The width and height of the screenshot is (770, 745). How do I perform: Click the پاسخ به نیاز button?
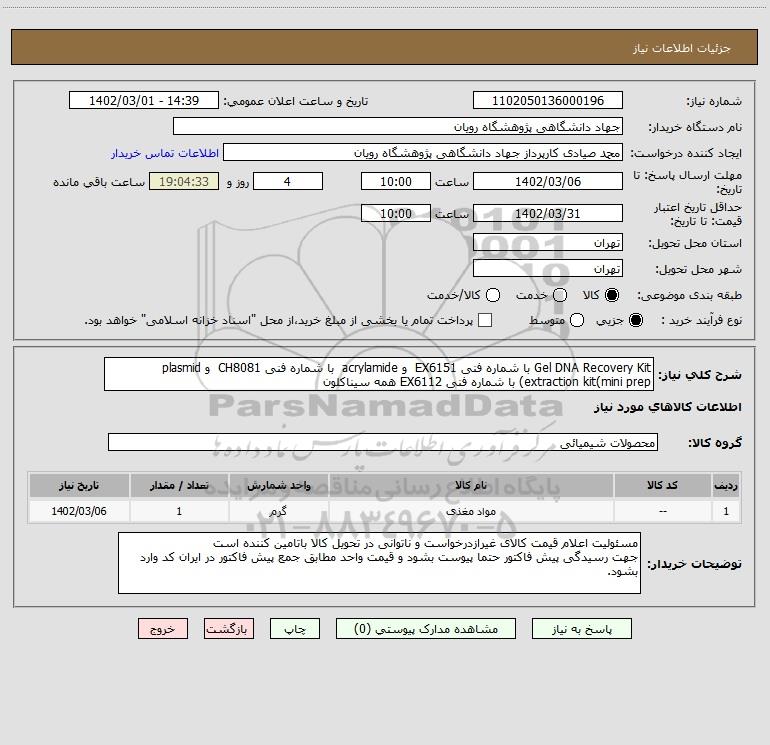581,629
